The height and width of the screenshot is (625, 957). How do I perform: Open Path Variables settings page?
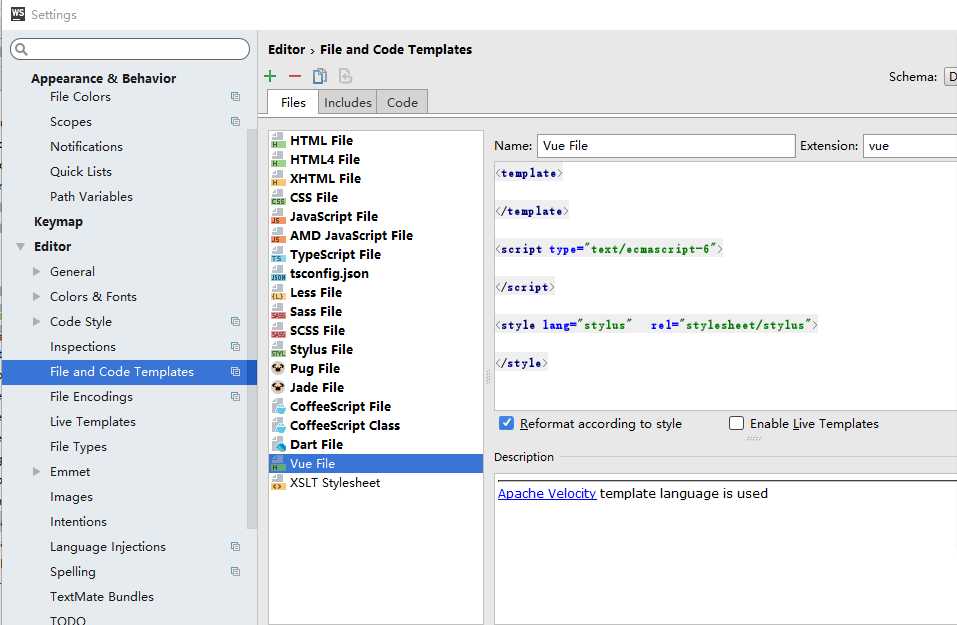92,197
